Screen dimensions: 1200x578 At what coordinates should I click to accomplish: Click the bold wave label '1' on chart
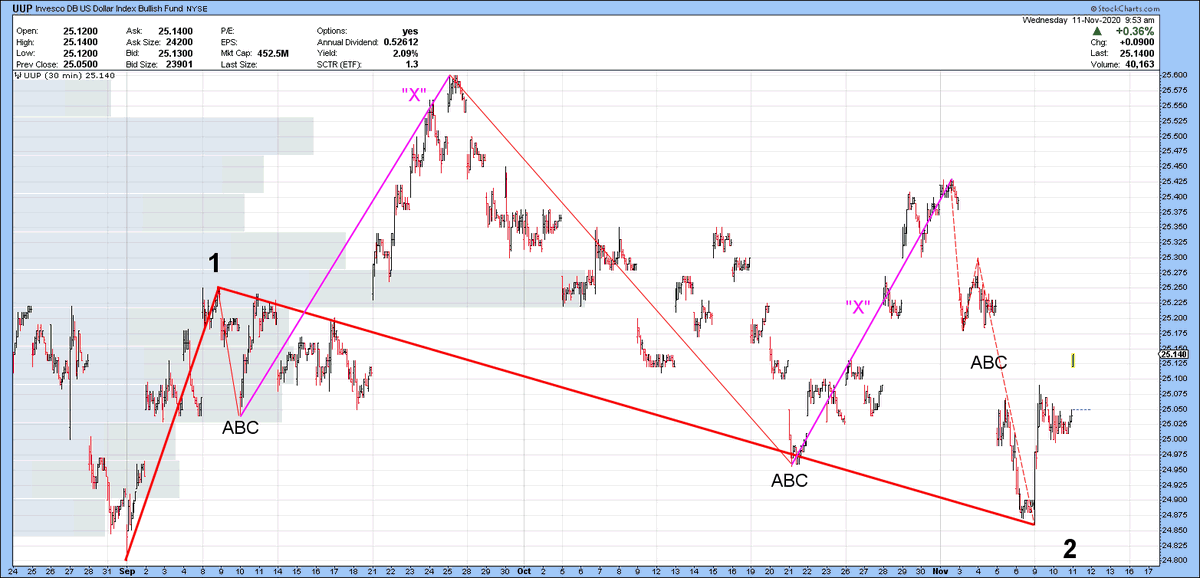pos(214,264)
